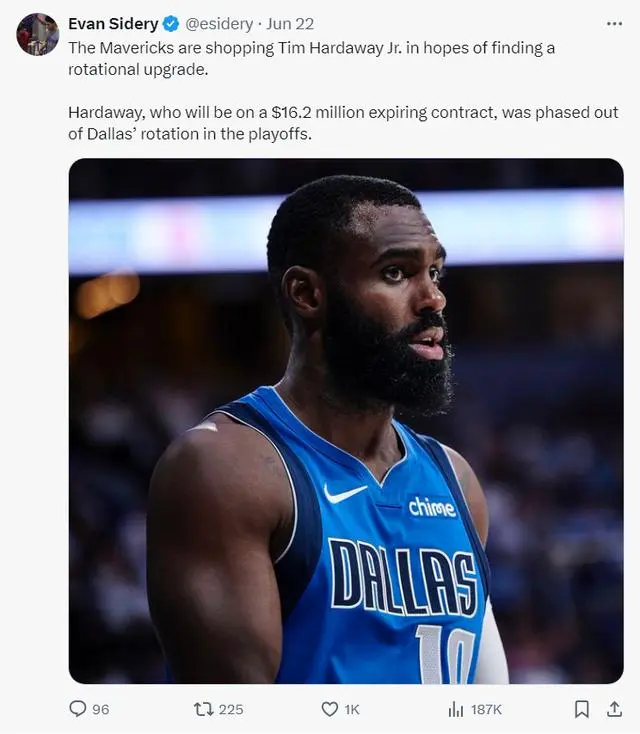640x734 pixels.
Task: Click the blue verified badge
Action: pos(171,24)
